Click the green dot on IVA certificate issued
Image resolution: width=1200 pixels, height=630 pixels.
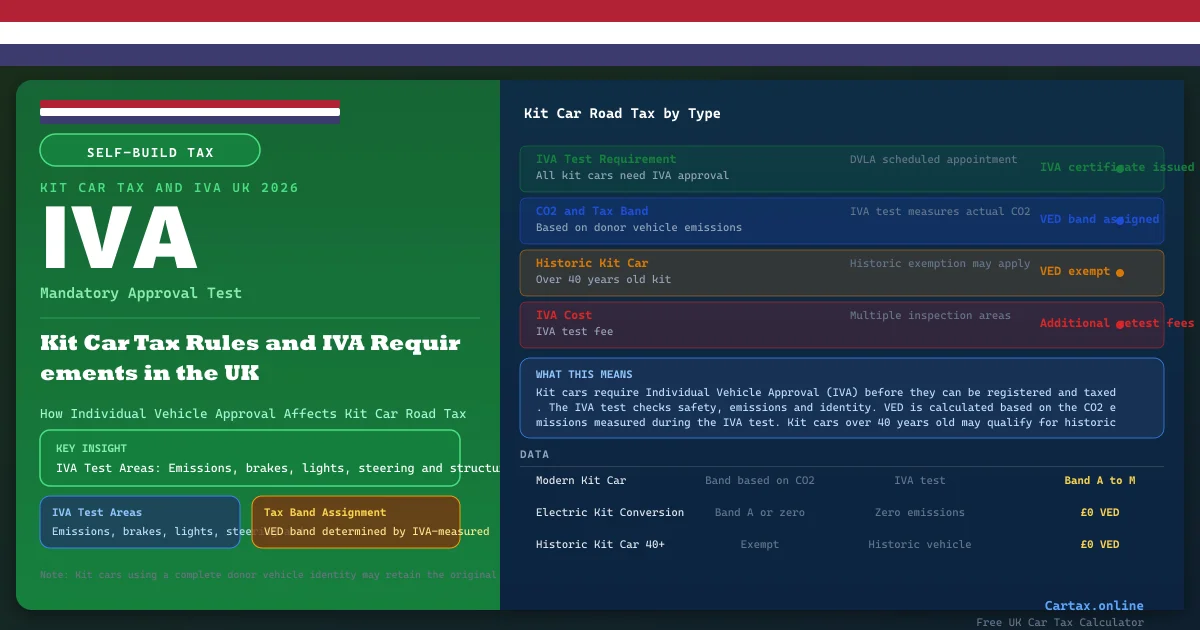coord(1120,169)
